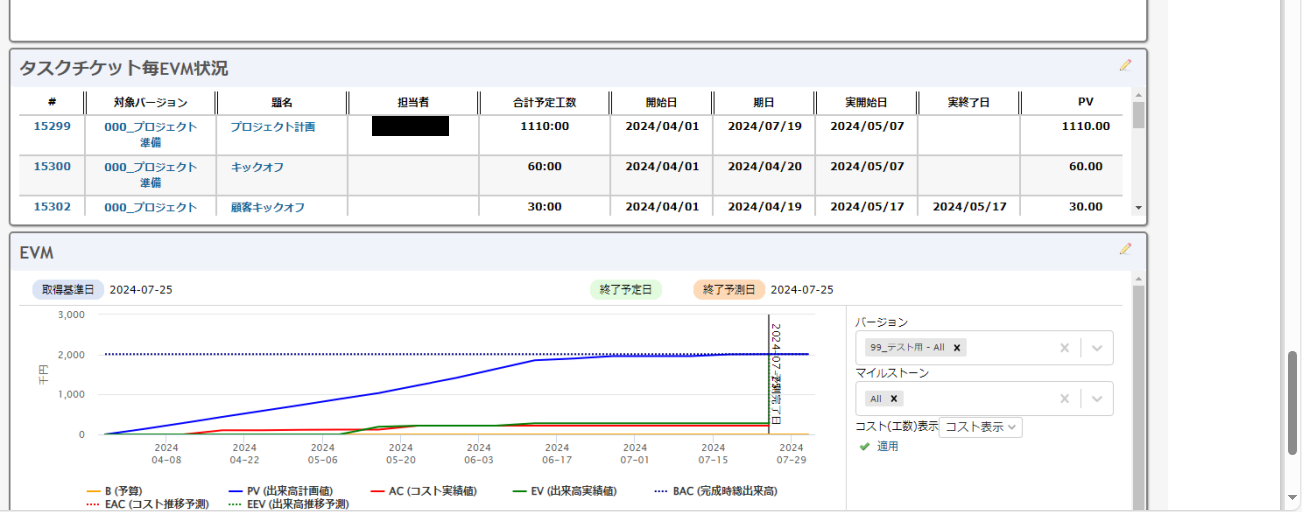
Task: Click the 題名 column header
Action: click(x=281, y=103)
